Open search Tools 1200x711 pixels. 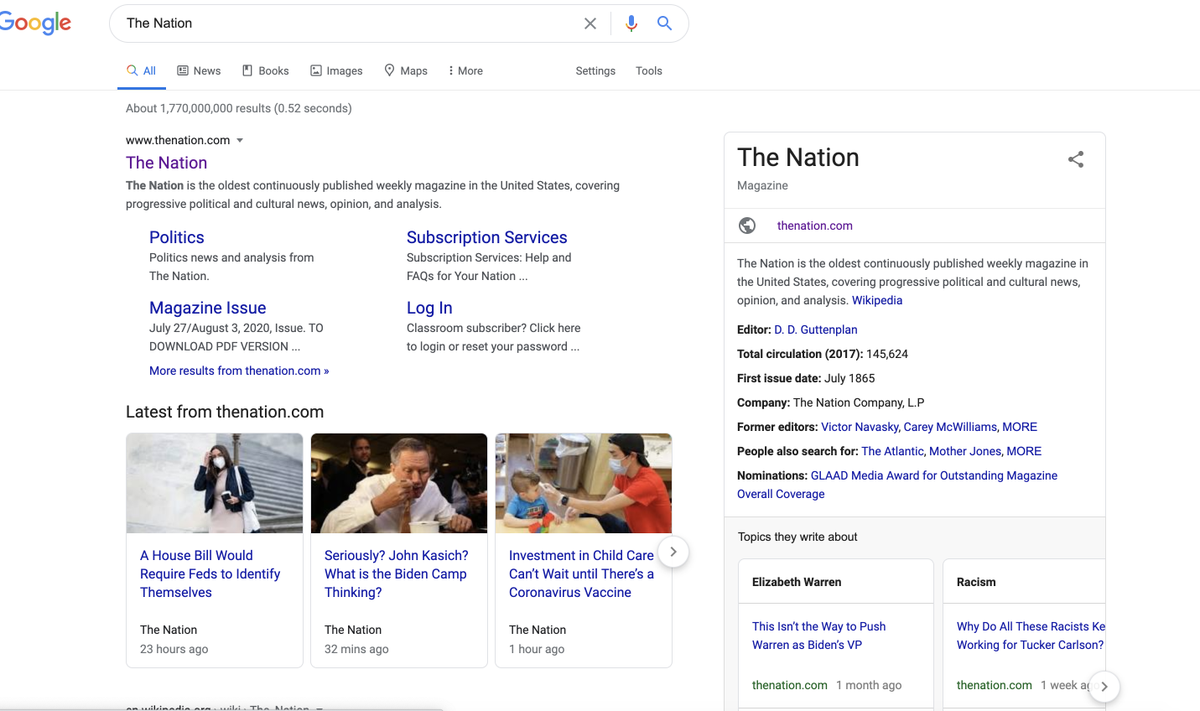coord(649,71)
